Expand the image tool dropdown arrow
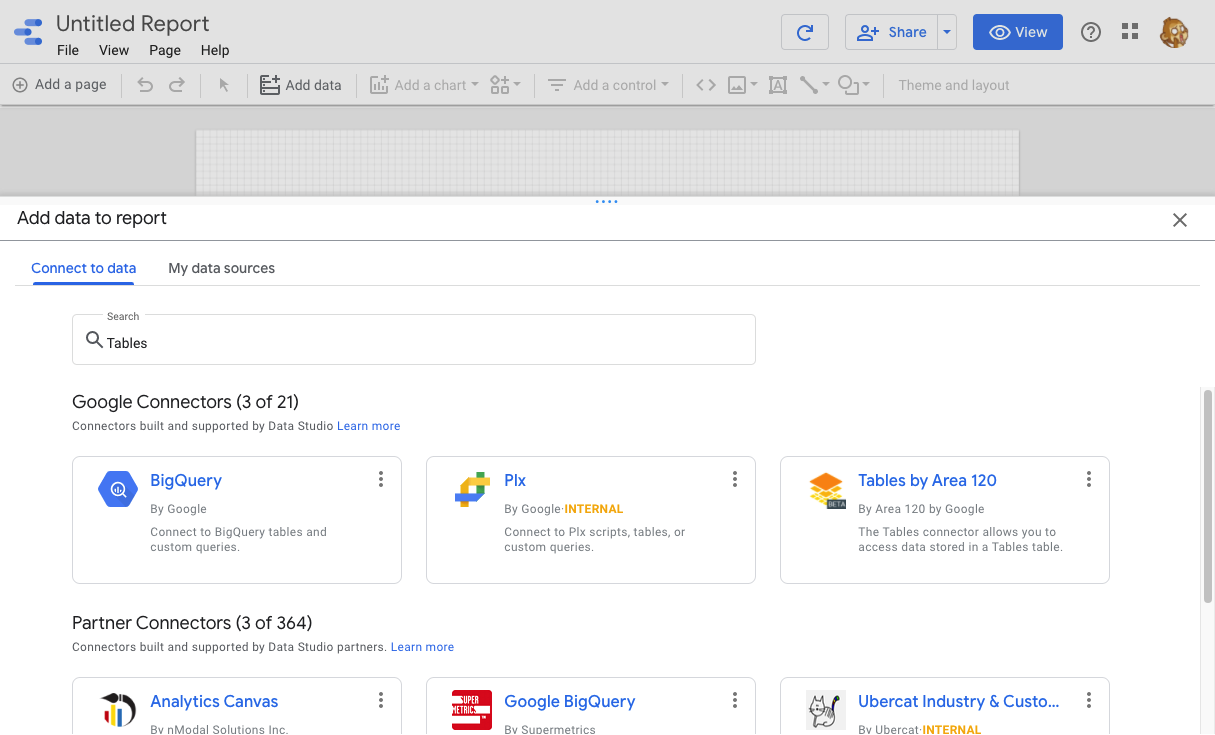This screenshot has width=1215, height=735. [754, 85]
